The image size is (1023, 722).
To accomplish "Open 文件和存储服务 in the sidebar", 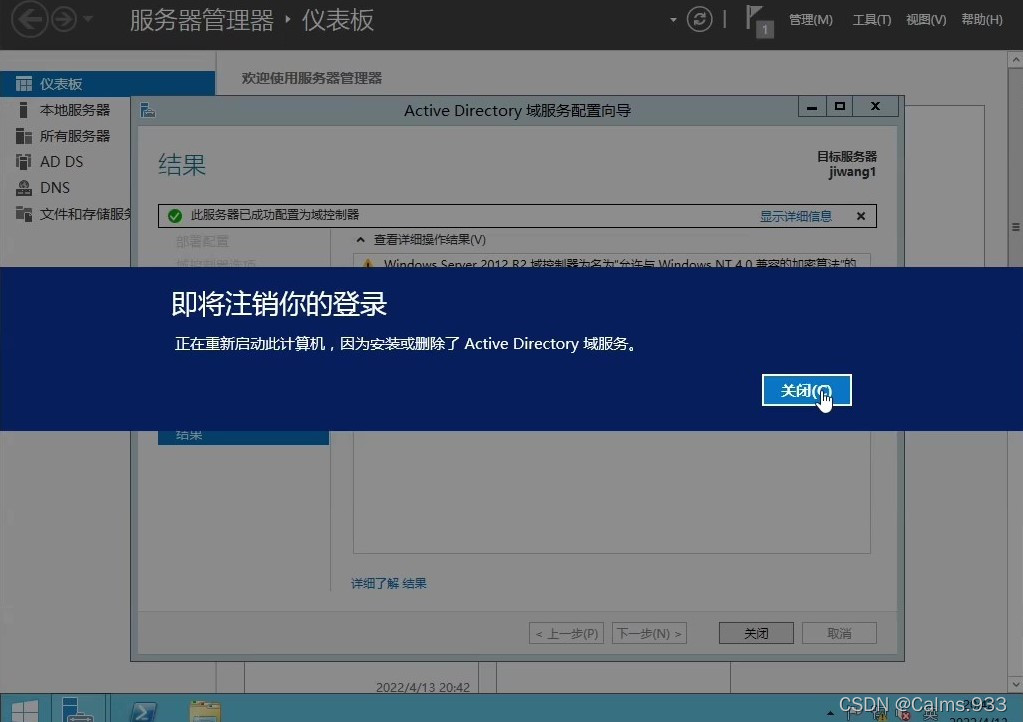I will [x=85, y=214].
